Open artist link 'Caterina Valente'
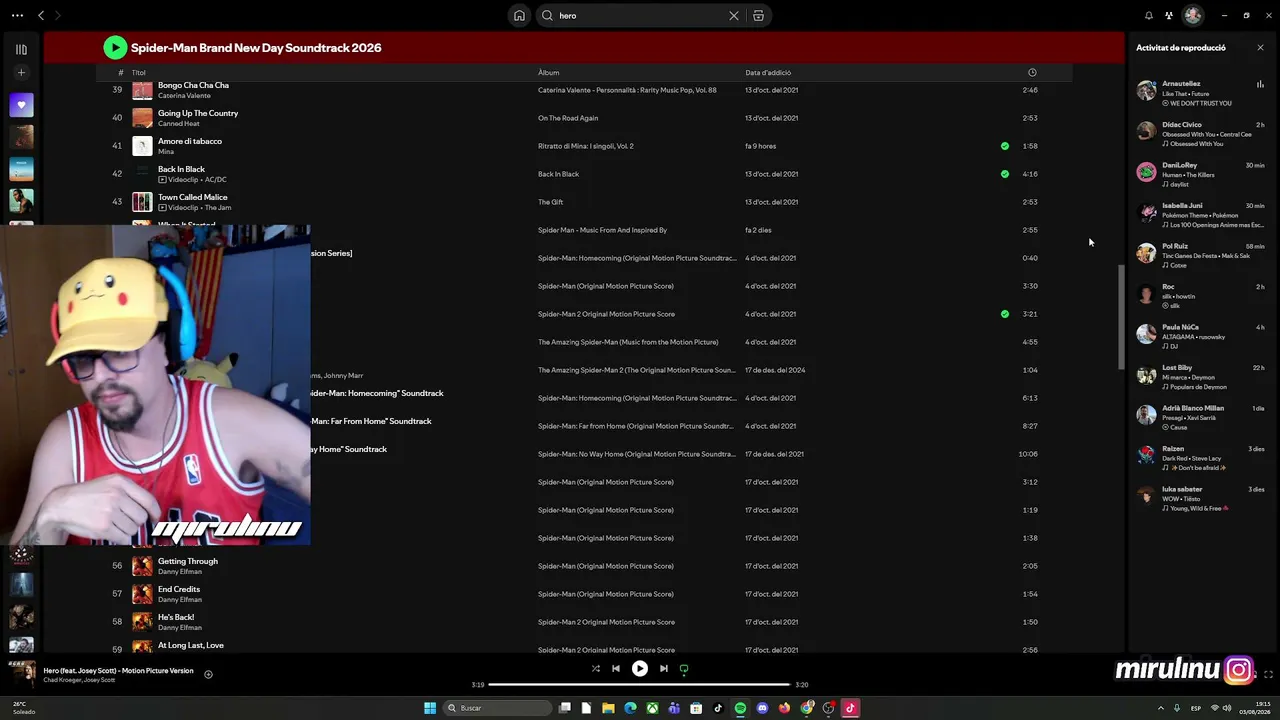The width and height of the screenshot is (1280, 720). tap(184, 96)
